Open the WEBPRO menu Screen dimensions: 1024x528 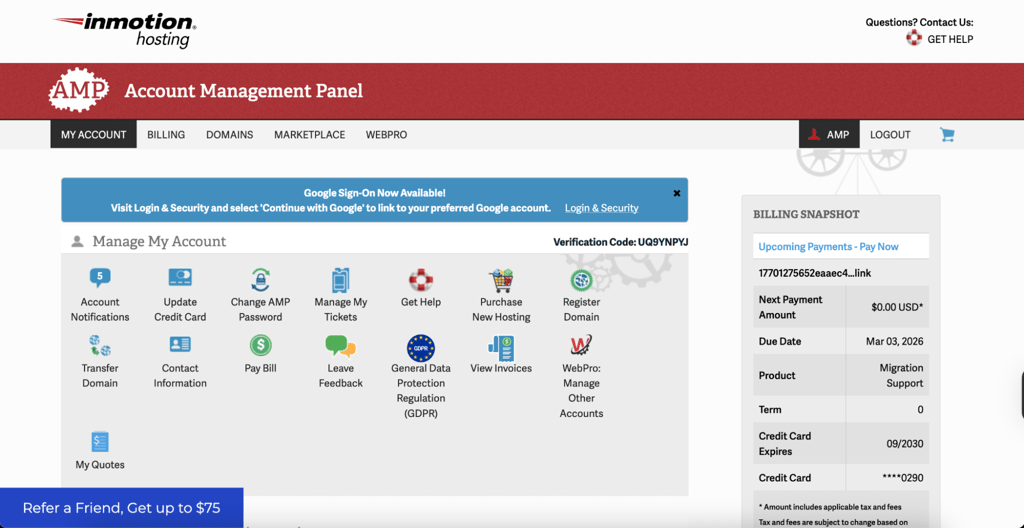coord(387,135)
